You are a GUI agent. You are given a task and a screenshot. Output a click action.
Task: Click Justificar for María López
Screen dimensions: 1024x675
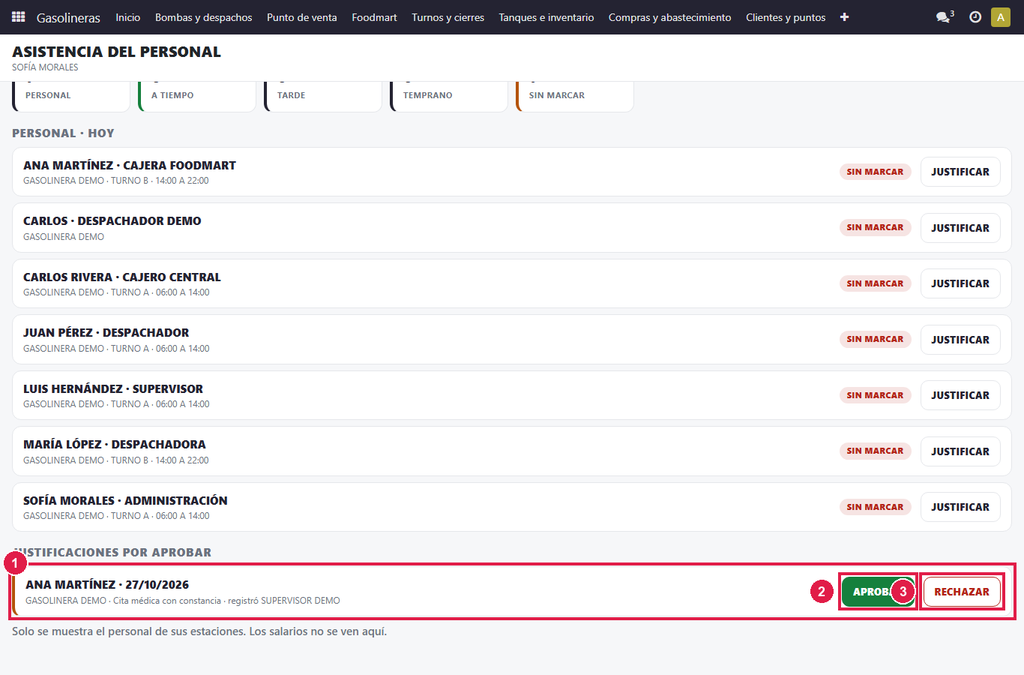(960, 451)
